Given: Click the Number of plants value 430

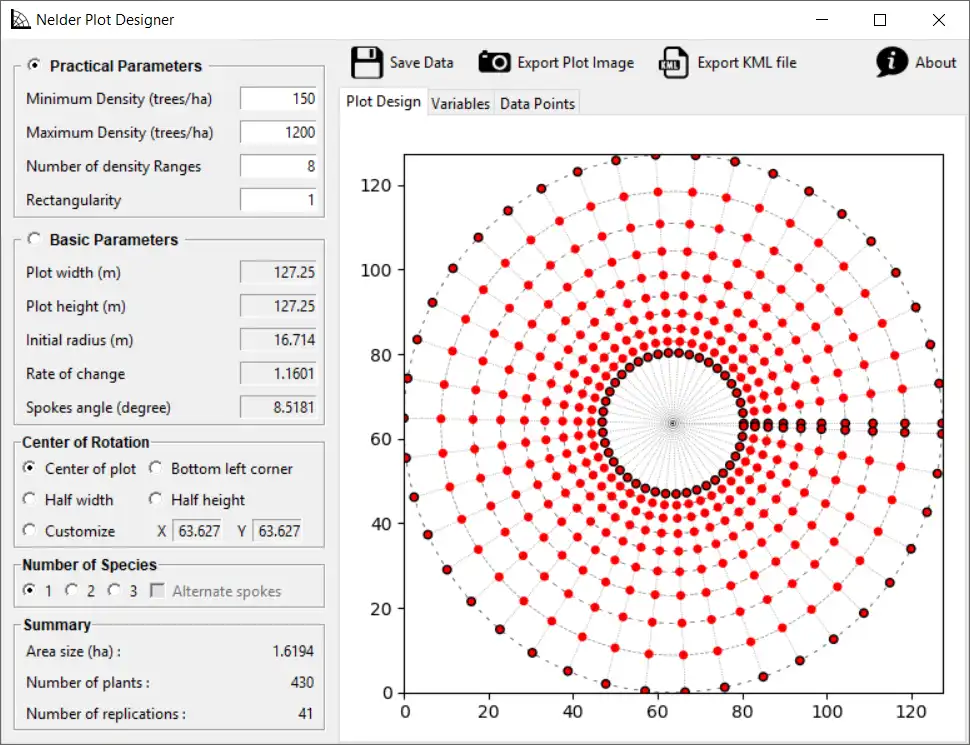Looking at the screenshot, I should 303,682.
